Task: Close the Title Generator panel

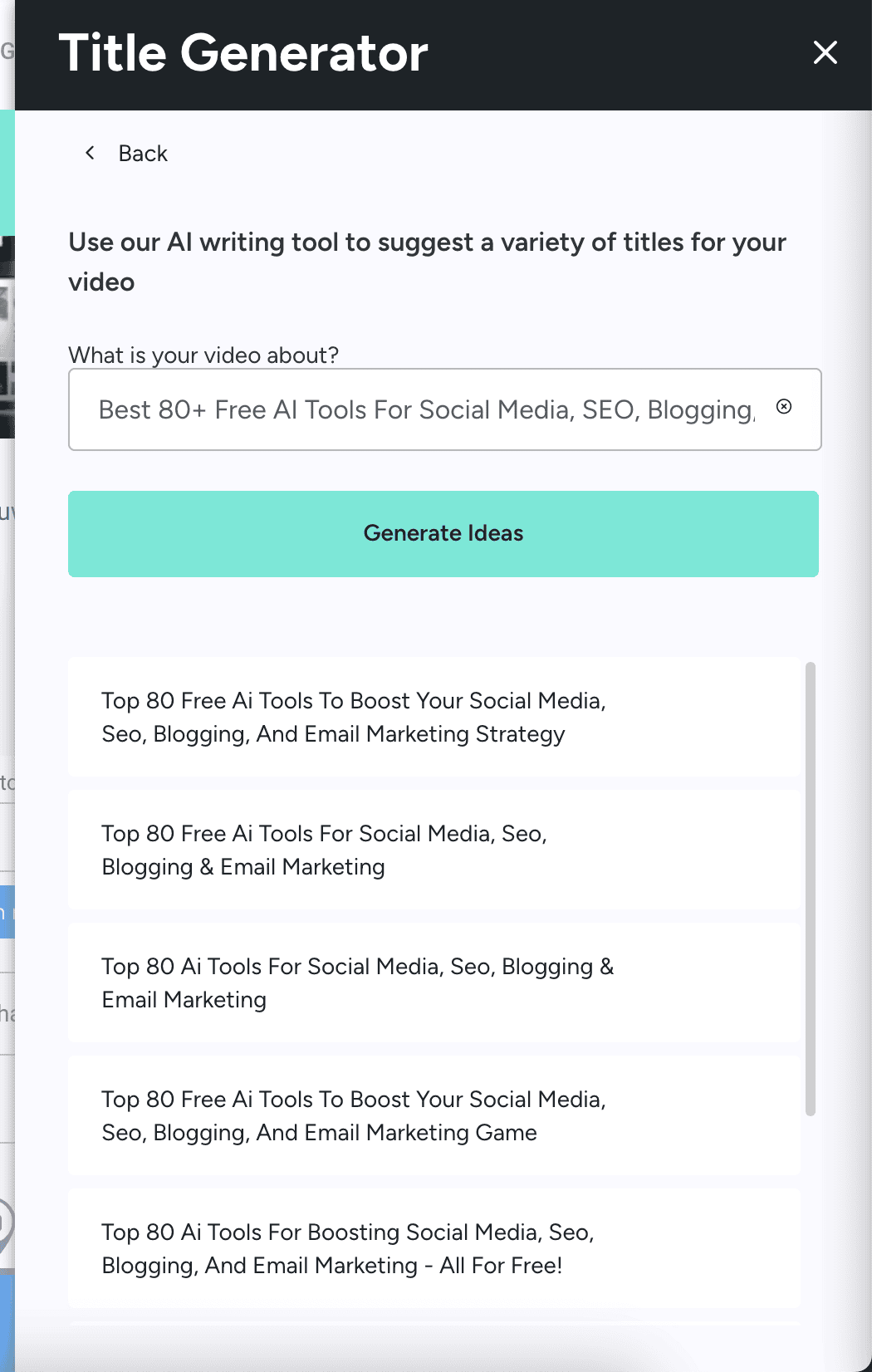Action: pos(825,52)
